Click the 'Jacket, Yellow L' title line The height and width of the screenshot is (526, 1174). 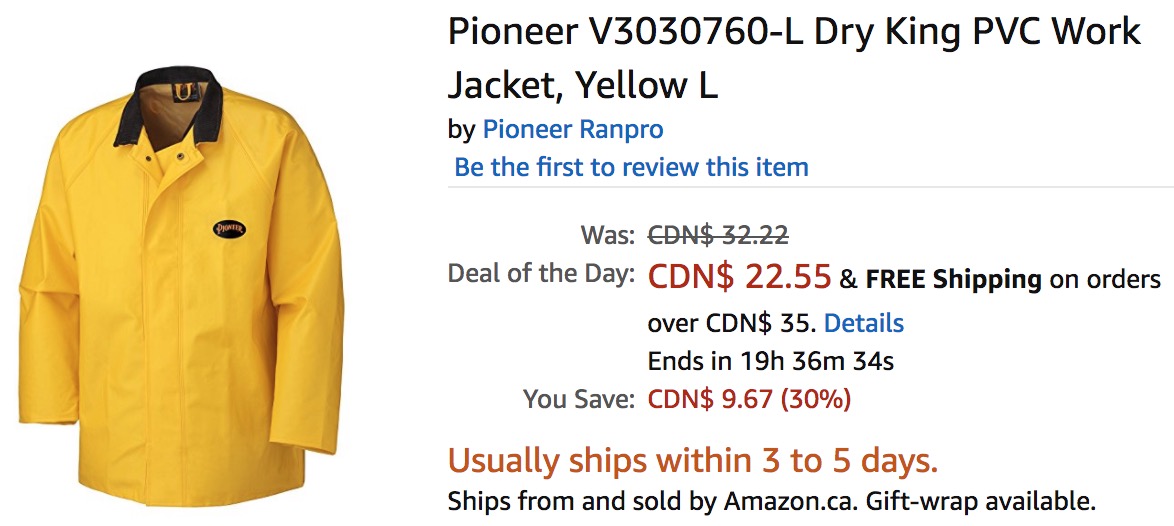point(583,87)
